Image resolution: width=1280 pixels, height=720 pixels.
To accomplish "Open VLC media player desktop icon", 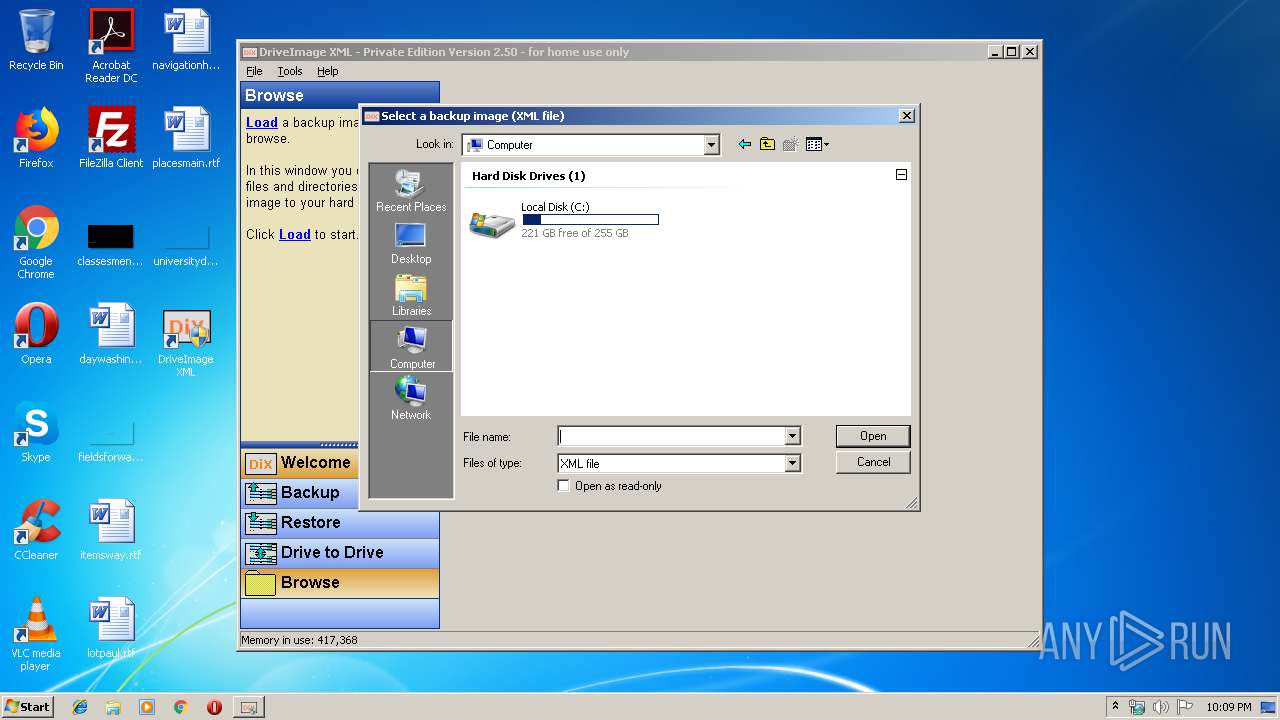I will [x=36, y=634].
